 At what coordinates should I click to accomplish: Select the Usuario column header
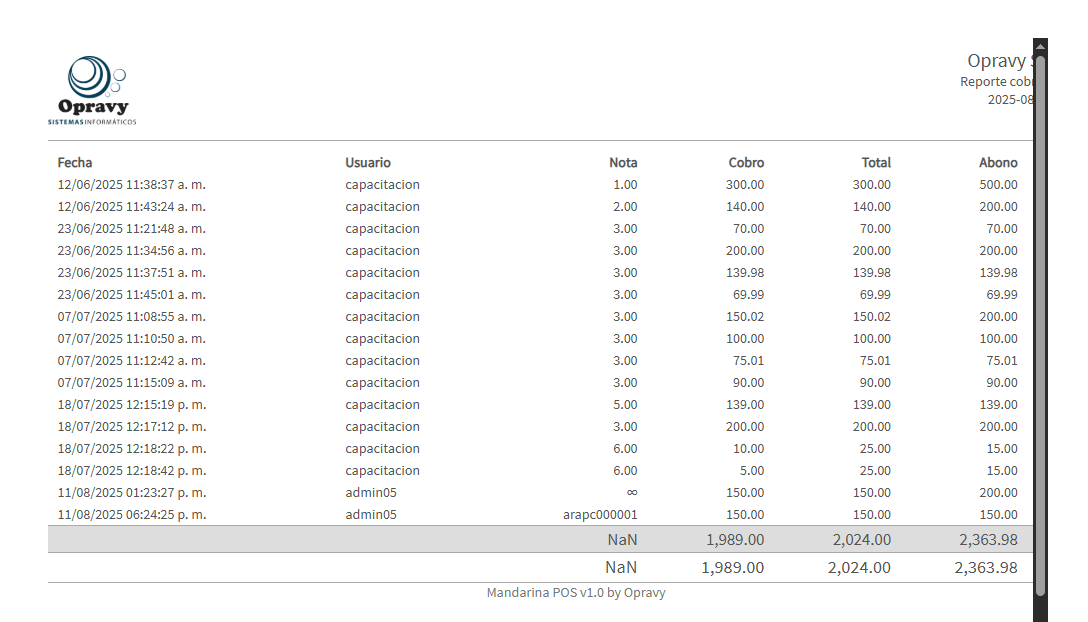tap(368, 162)
